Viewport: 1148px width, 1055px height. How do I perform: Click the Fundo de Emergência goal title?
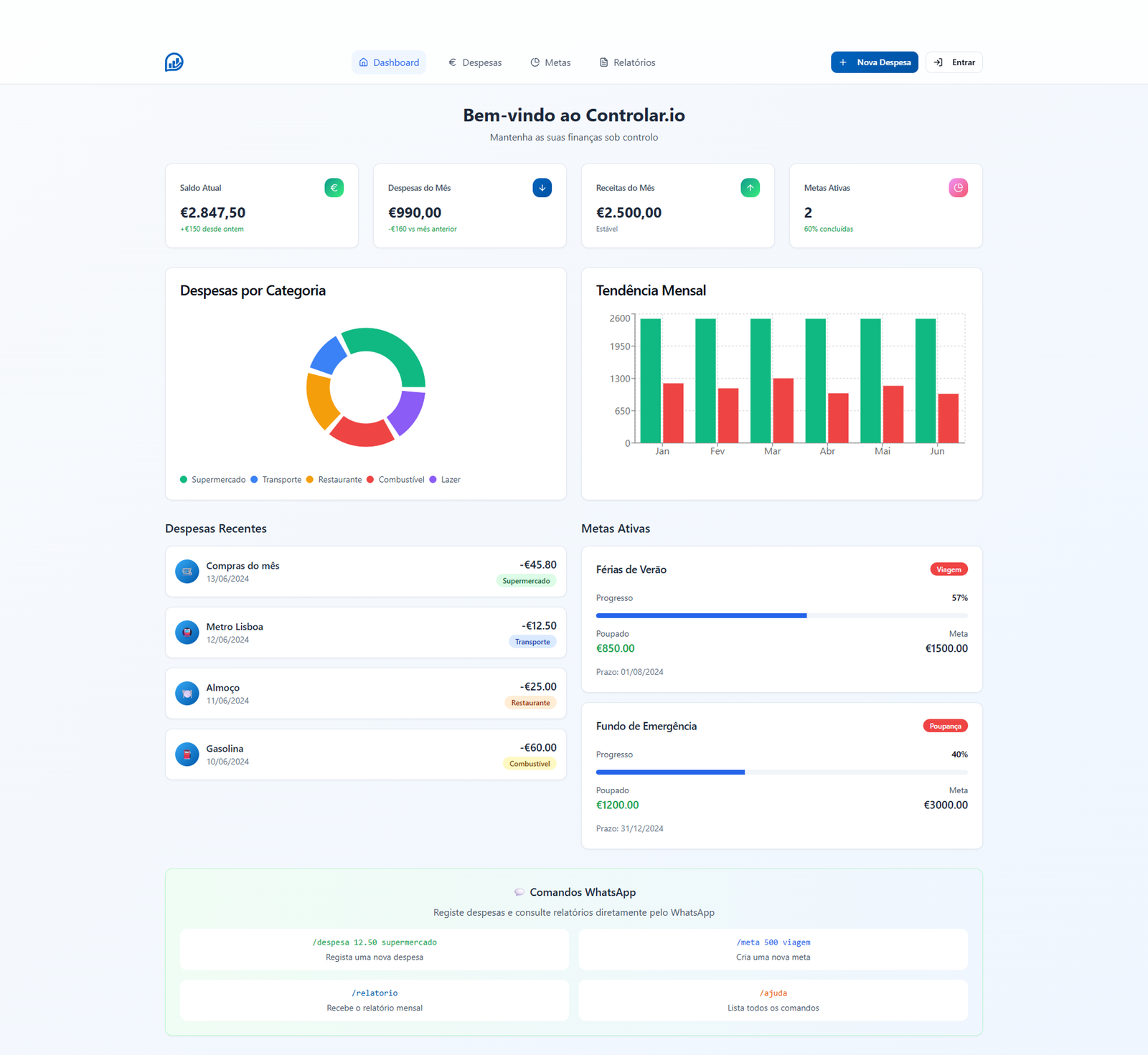coord(646,727)
